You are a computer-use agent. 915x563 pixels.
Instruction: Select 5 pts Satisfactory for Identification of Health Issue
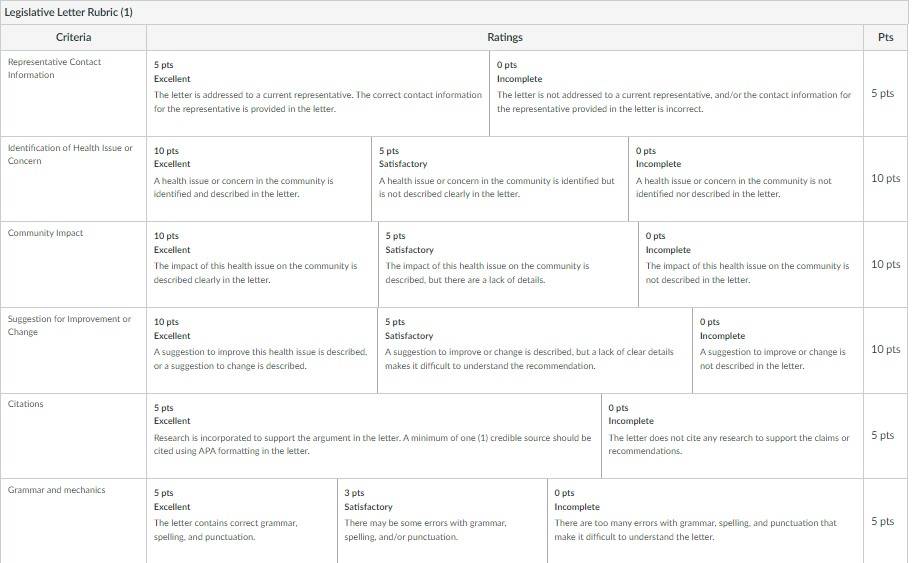500,179
